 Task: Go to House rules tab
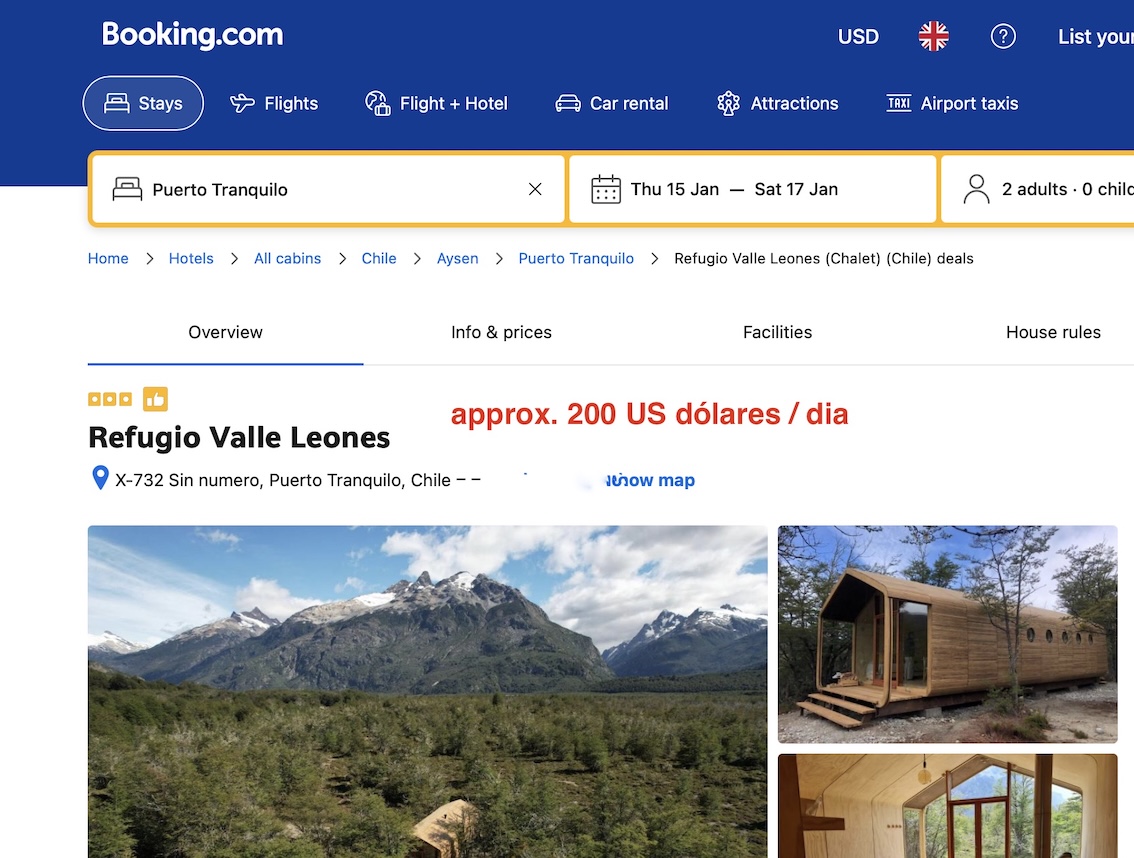1053,332
